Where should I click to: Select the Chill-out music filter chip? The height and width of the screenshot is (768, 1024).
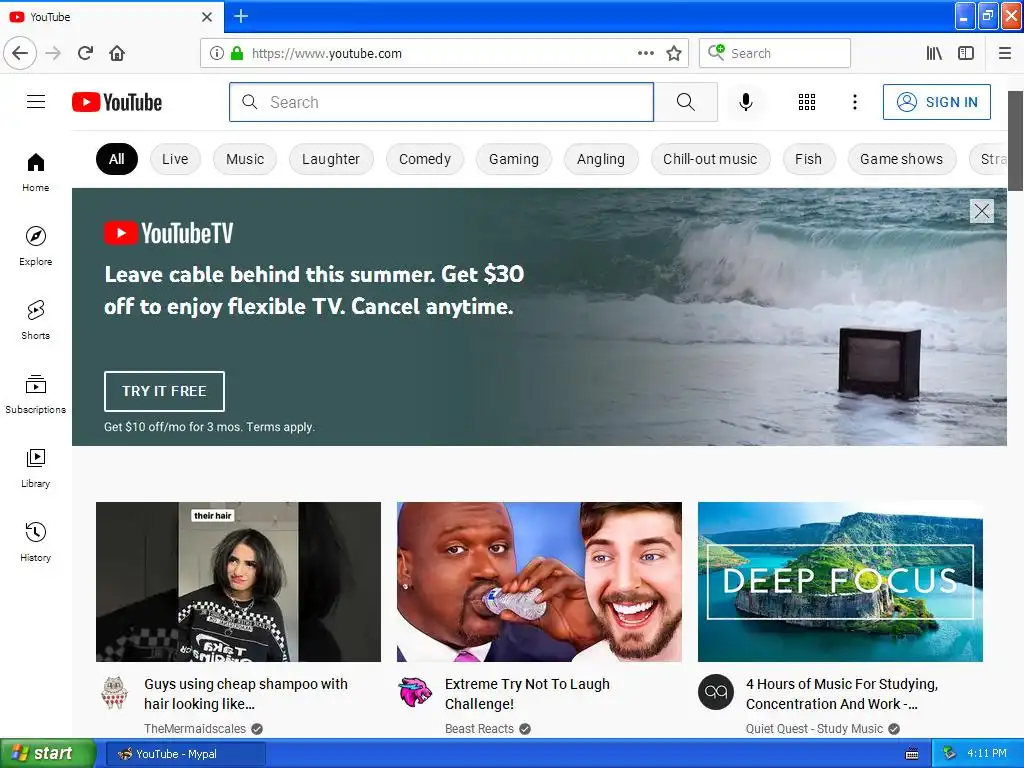(x=710, y=159)
